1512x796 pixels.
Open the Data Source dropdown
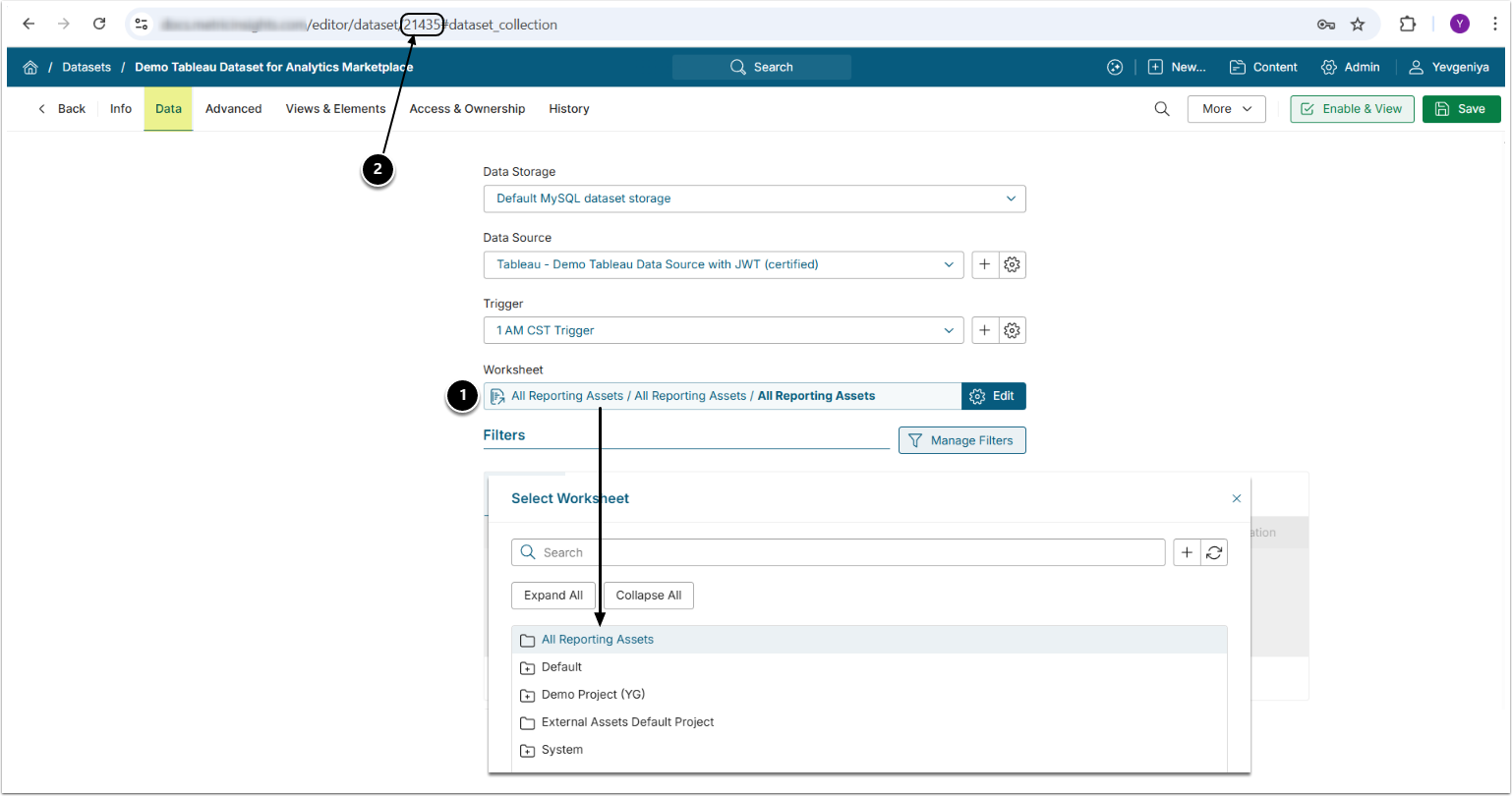coord(724,264)
